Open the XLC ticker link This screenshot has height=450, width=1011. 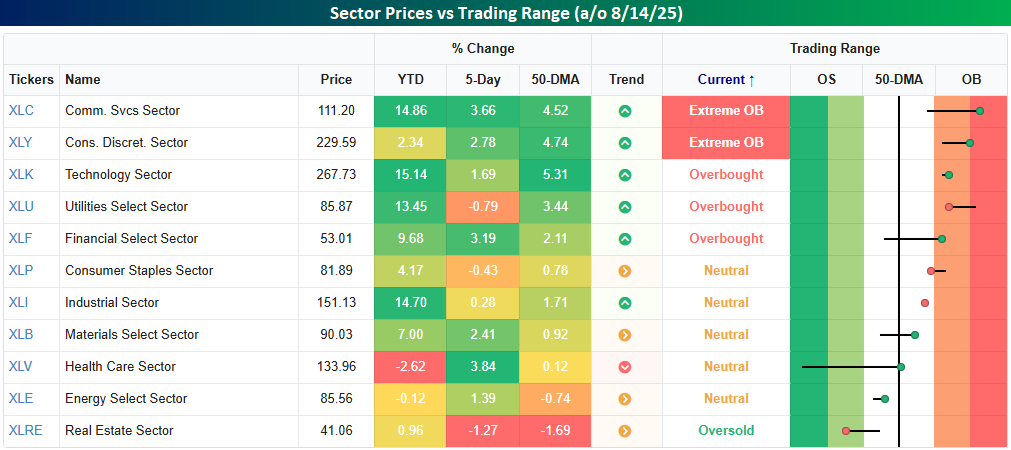[x=22, y=111]
